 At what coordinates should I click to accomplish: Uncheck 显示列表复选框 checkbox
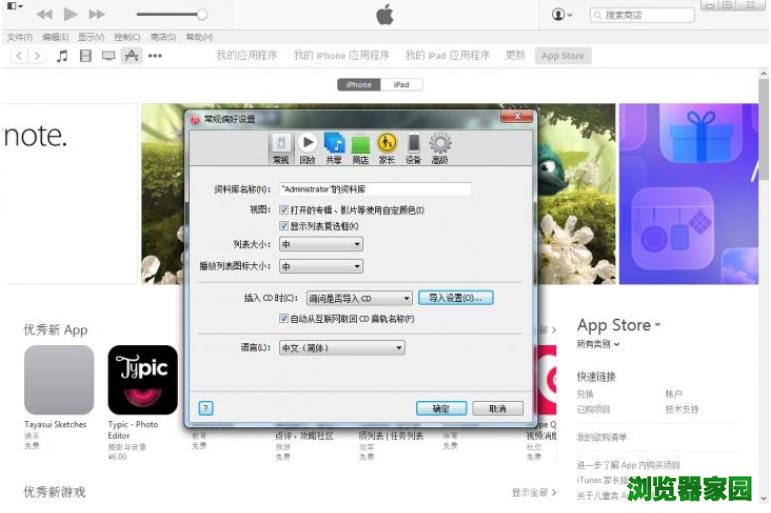283,226
